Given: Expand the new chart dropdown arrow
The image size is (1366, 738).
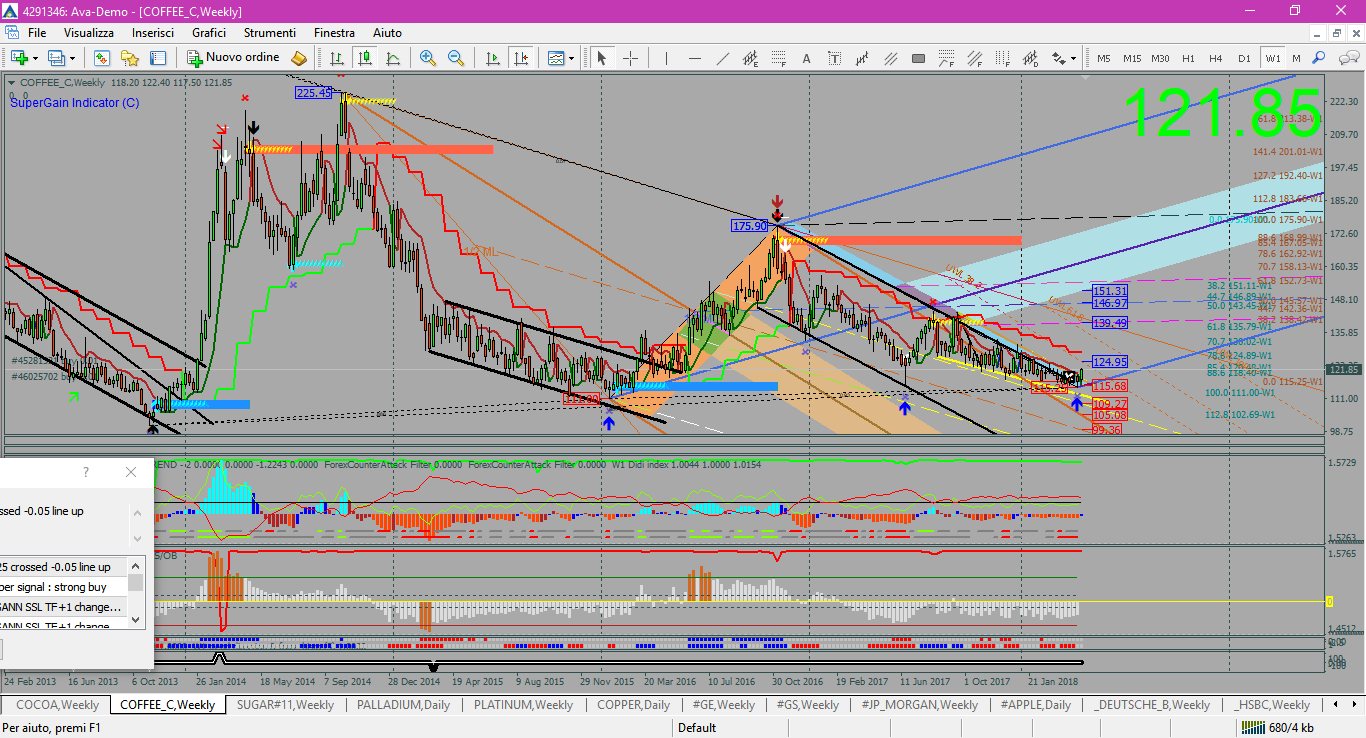Looking at the screenshot, I should (x=35, y=58).
